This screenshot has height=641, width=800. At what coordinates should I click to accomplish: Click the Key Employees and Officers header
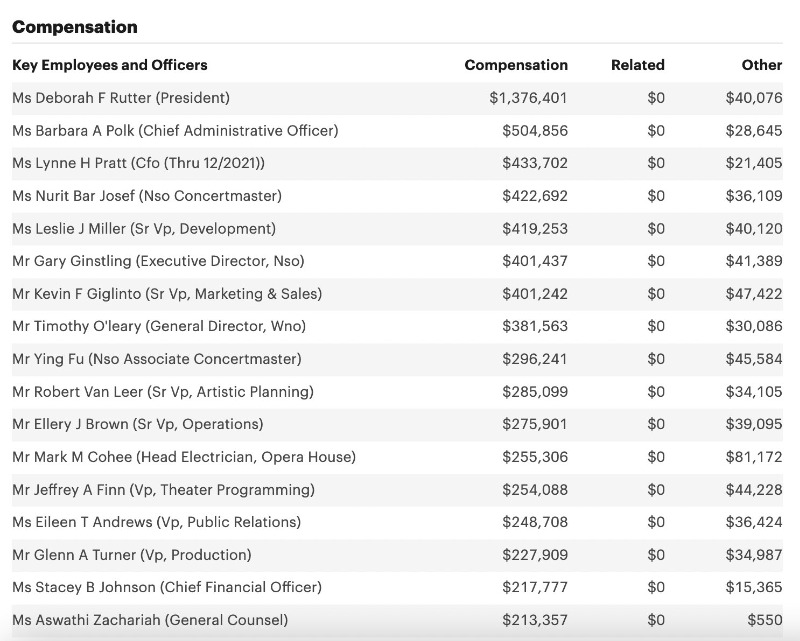[x=110, y=65]
